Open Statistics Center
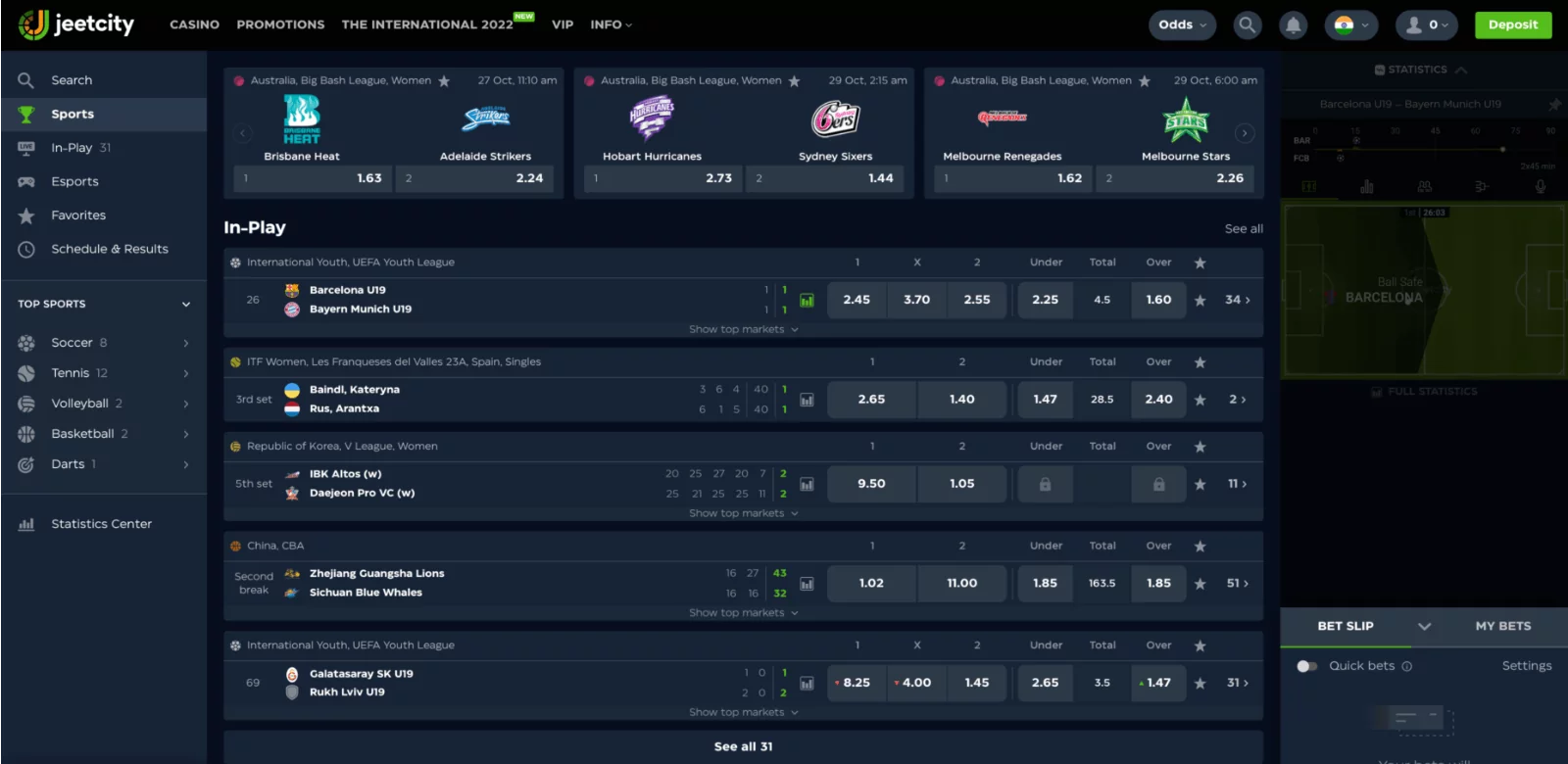 104,524
